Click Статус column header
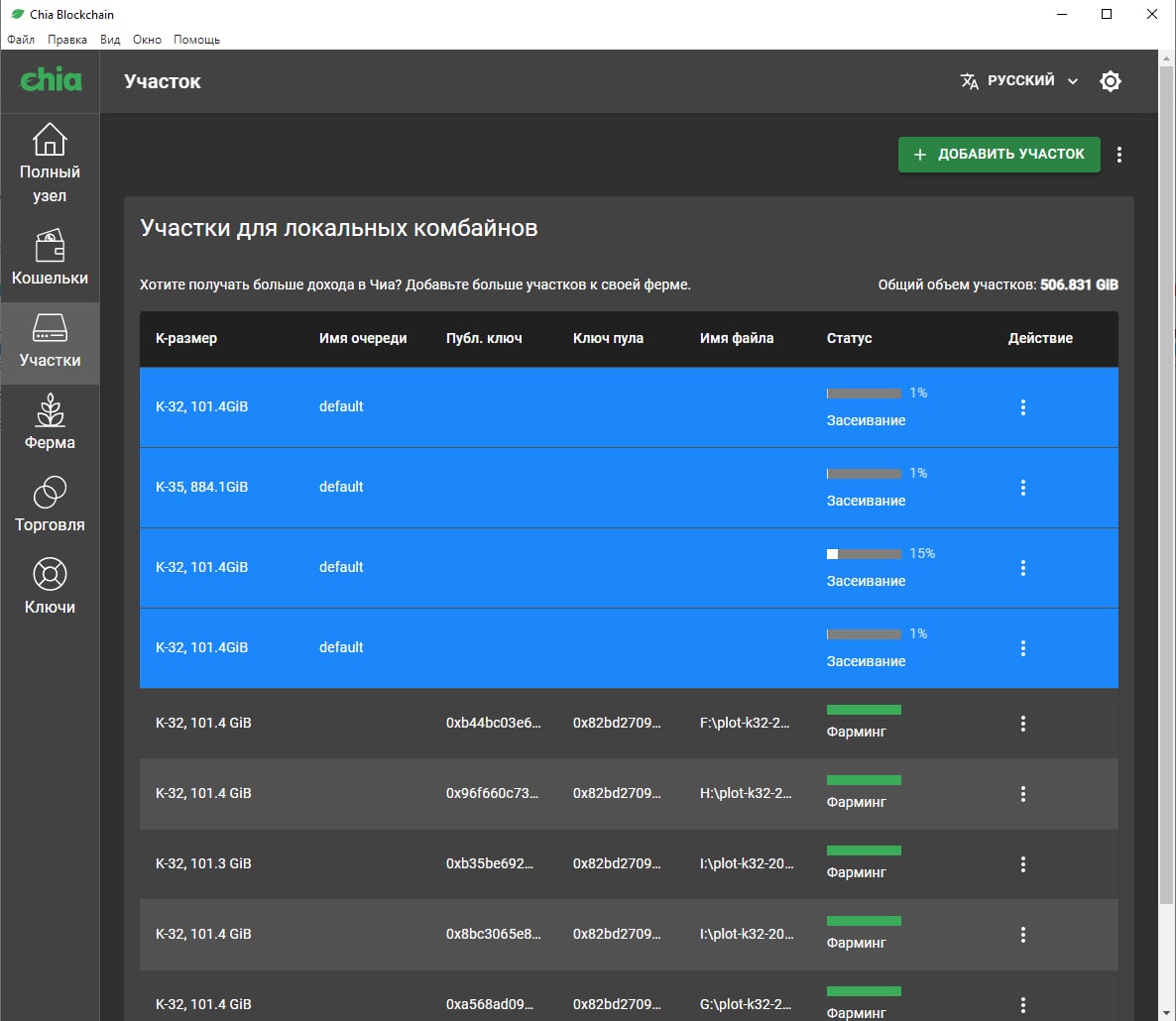The width and height of the screenshot is (1176, 1021). click(849, 338)
